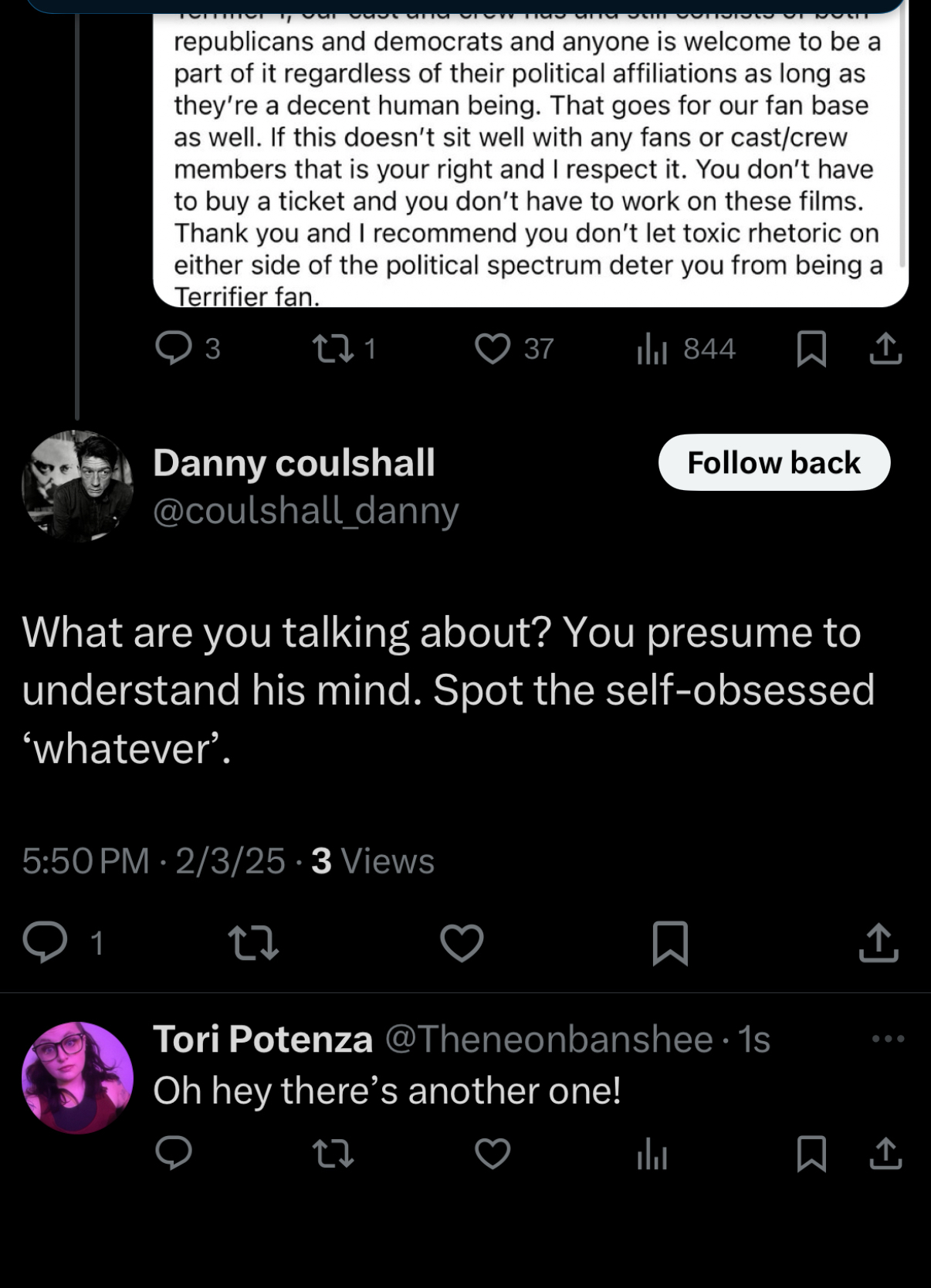Like Danny coulshall's main tweet

click(462, 942)
